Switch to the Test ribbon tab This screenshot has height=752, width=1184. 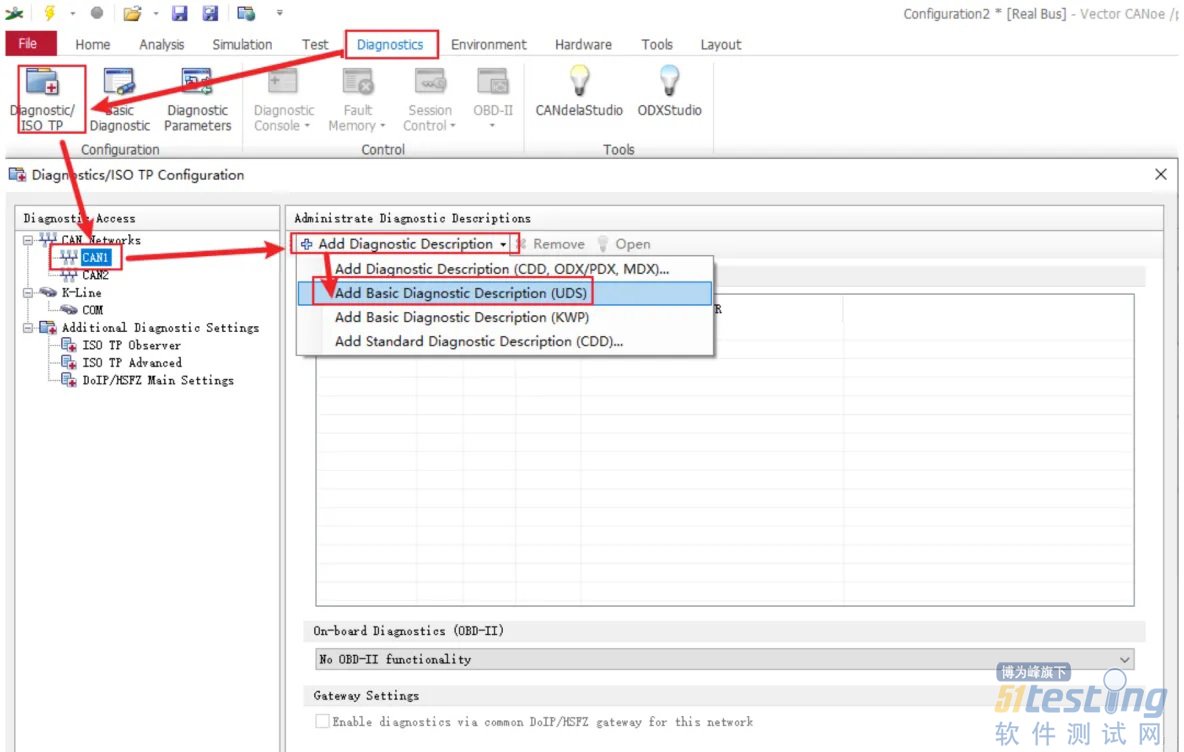pos(315,45)
